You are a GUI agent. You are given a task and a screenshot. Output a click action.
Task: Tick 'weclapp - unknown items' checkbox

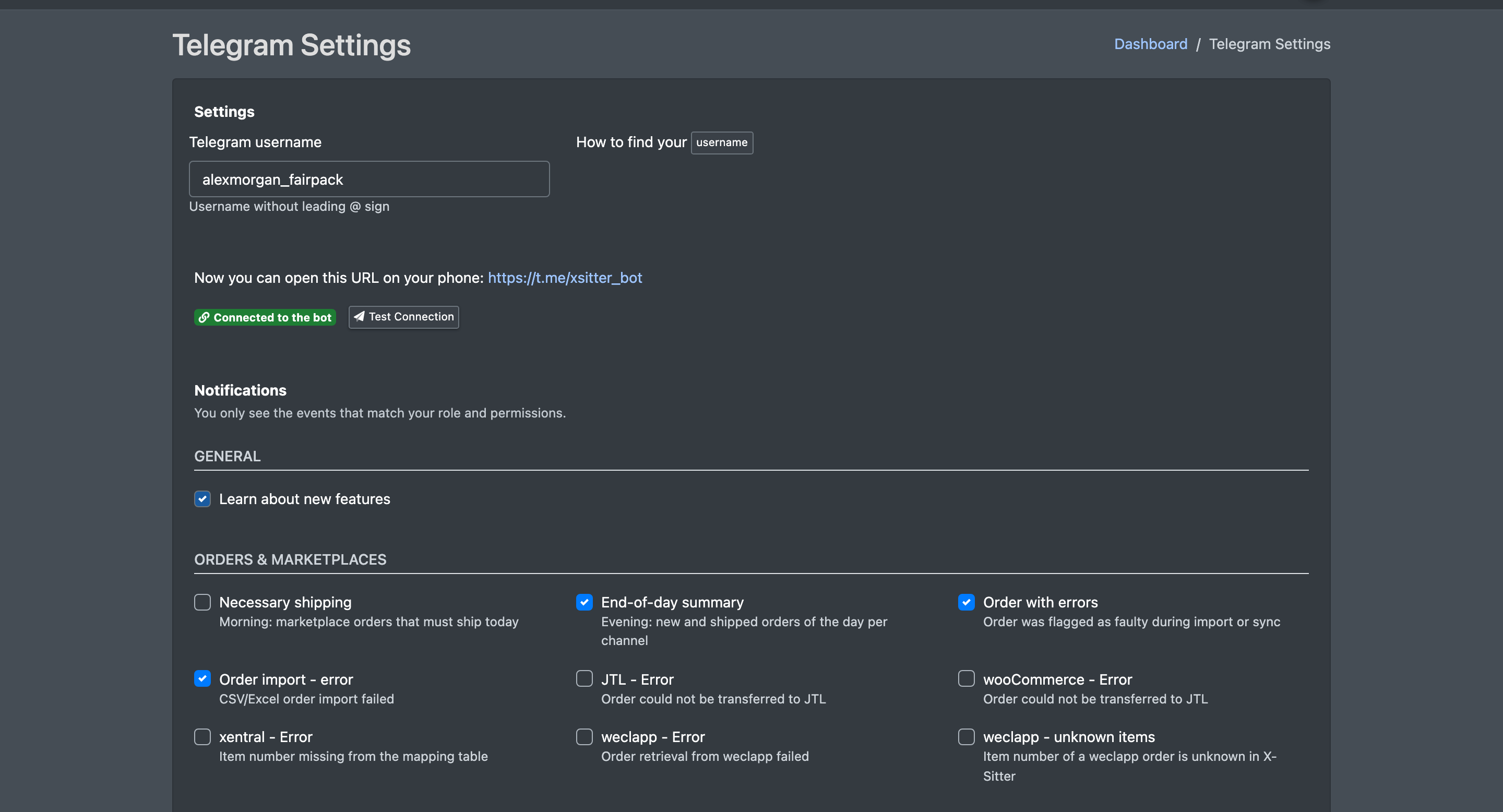(x=966, y=737)
